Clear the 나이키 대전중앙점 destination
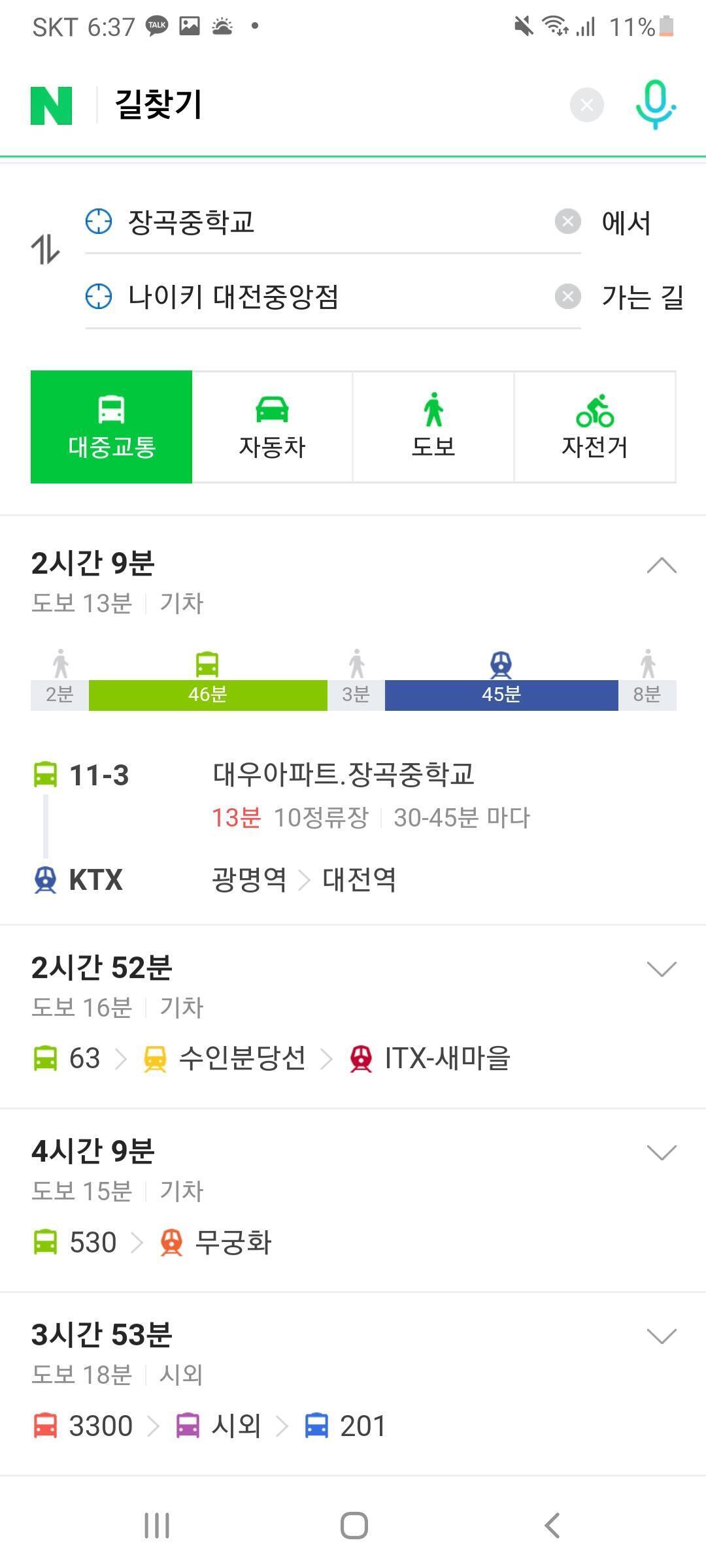Screen dimensions: 706x1568 click(567, 297)
